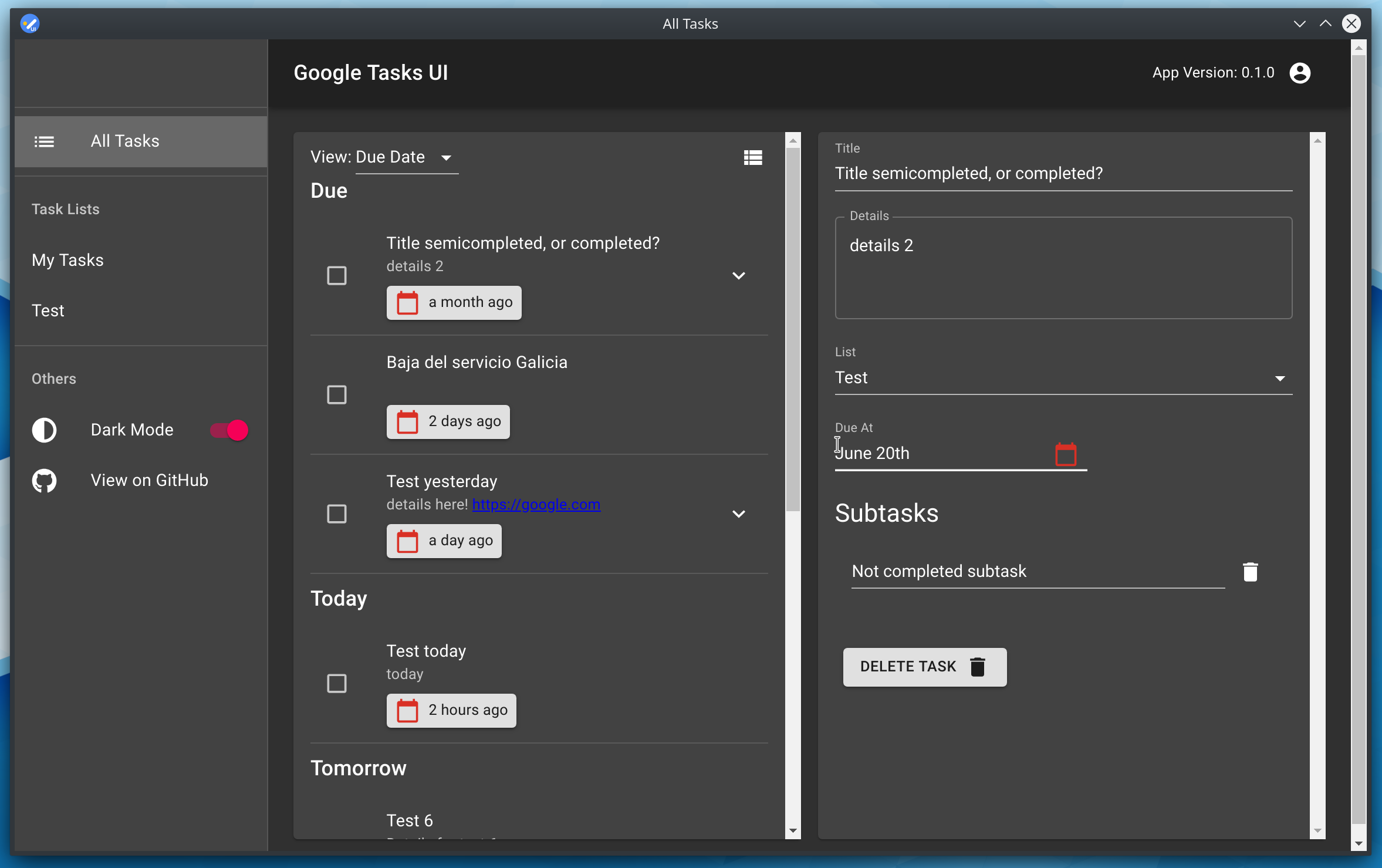This screenshot has height=868, width=1382.
Task: Delete the 'Not completed subtask' via trash icon
Action: (1250, 572)
